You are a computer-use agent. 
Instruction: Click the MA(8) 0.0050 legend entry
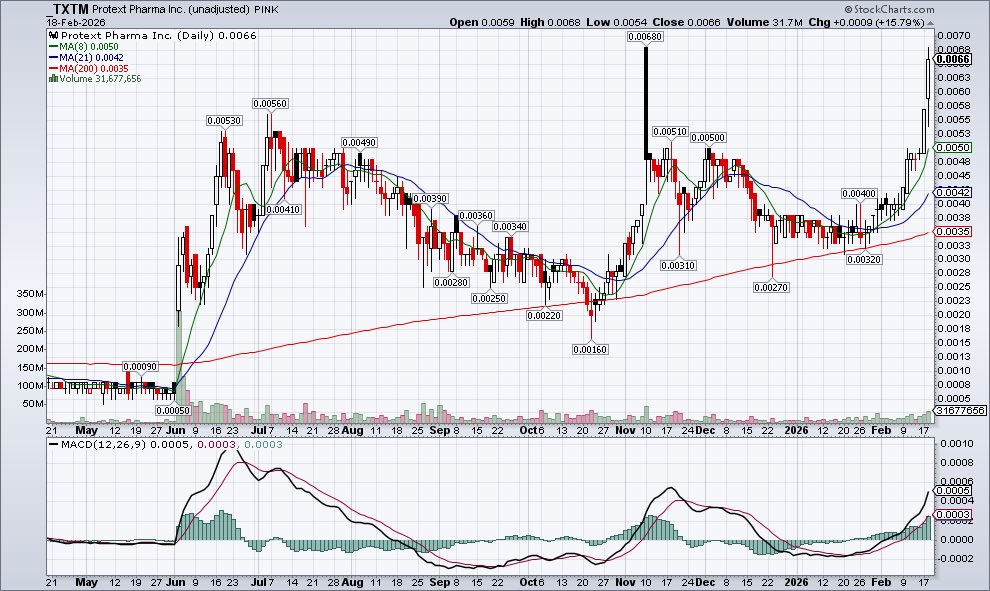(x=89, y=47)
